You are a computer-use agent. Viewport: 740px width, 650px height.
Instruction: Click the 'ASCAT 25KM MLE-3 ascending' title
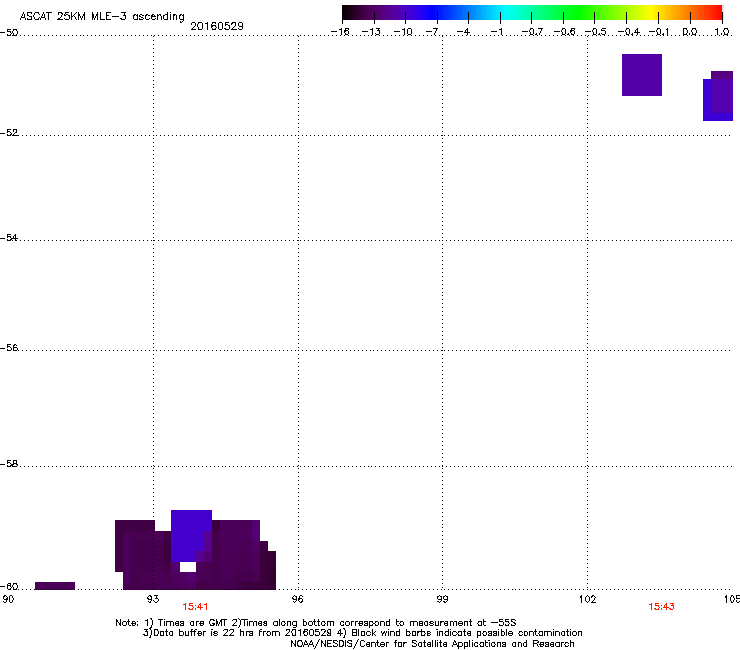point(102,16)
